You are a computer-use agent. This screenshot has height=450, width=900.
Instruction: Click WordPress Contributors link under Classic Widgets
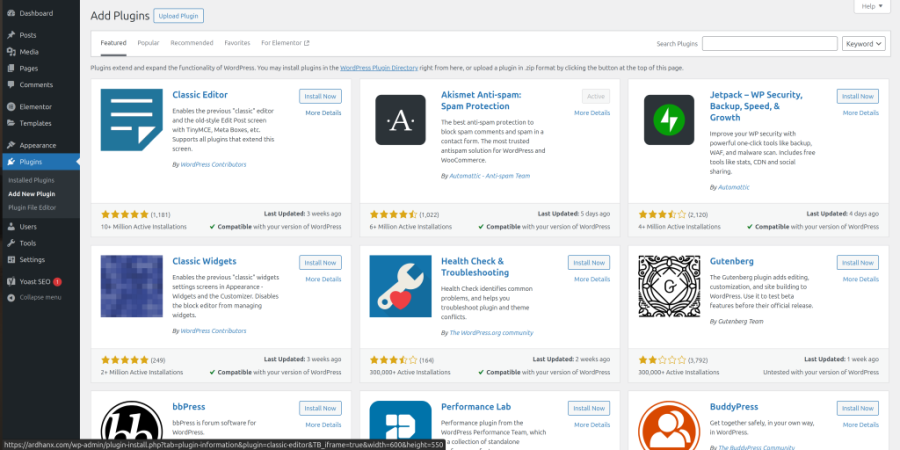tap(213, 331)
